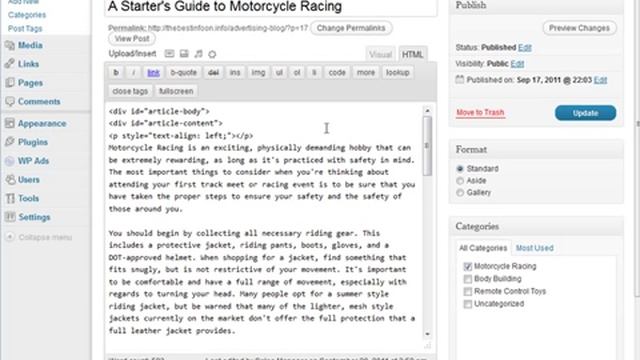Click the calendar icon beside Published on
The width and height of the screenshot is (640, 360).
click(460, 80)
